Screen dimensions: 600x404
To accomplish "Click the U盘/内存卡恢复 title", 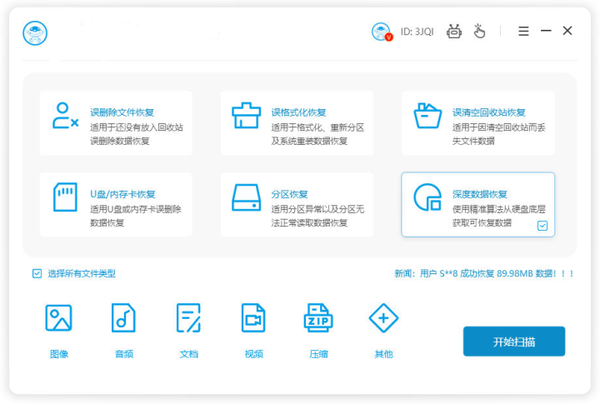I will click(x=122, y=194).
